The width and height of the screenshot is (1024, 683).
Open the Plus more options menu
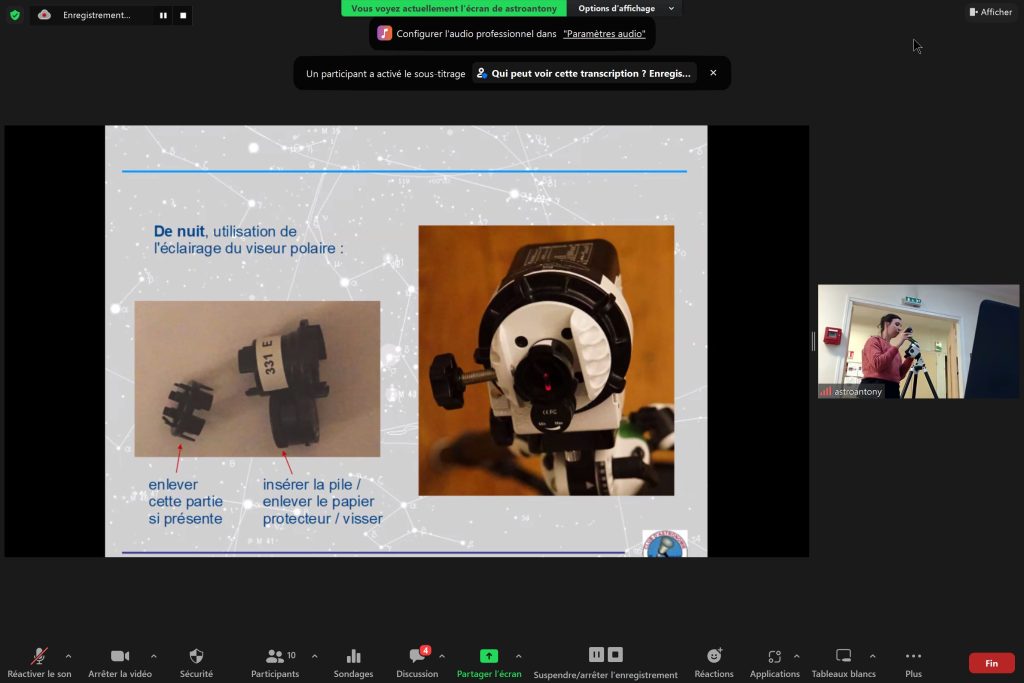tap(914, 662)
